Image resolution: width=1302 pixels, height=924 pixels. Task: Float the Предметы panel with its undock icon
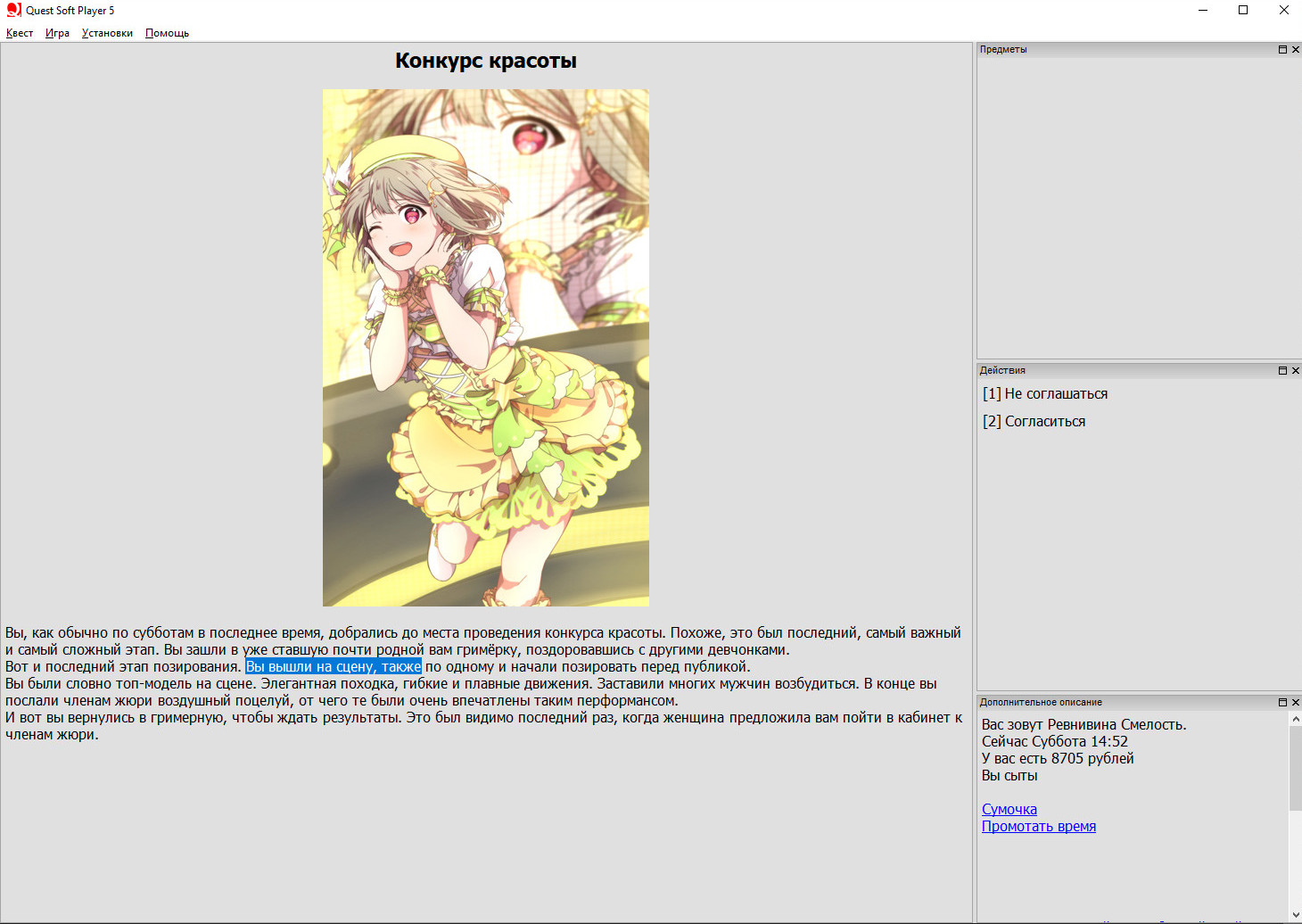[x=1282, y=50]
